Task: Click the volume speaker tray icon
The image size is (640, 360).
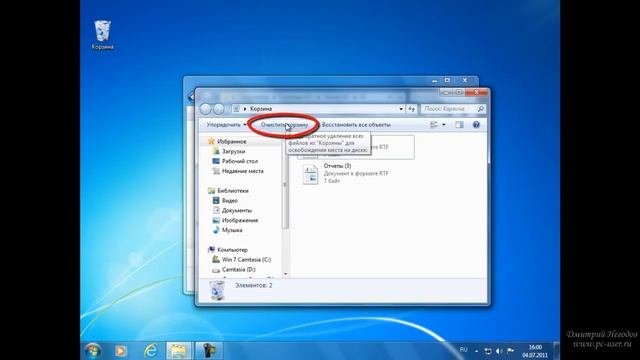Action: coord(499,351)
